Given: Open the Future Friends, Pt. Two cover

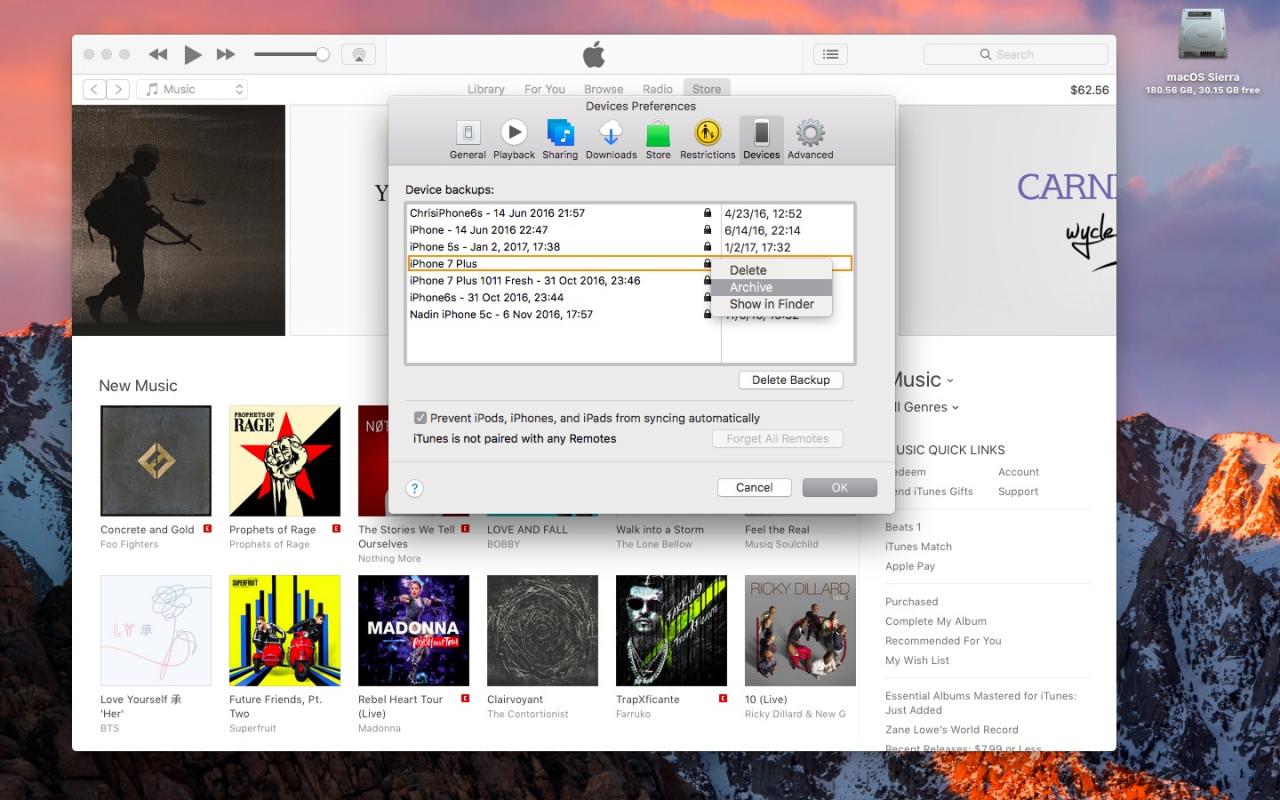Looking at the screenshot, I should tap(284, 630).
